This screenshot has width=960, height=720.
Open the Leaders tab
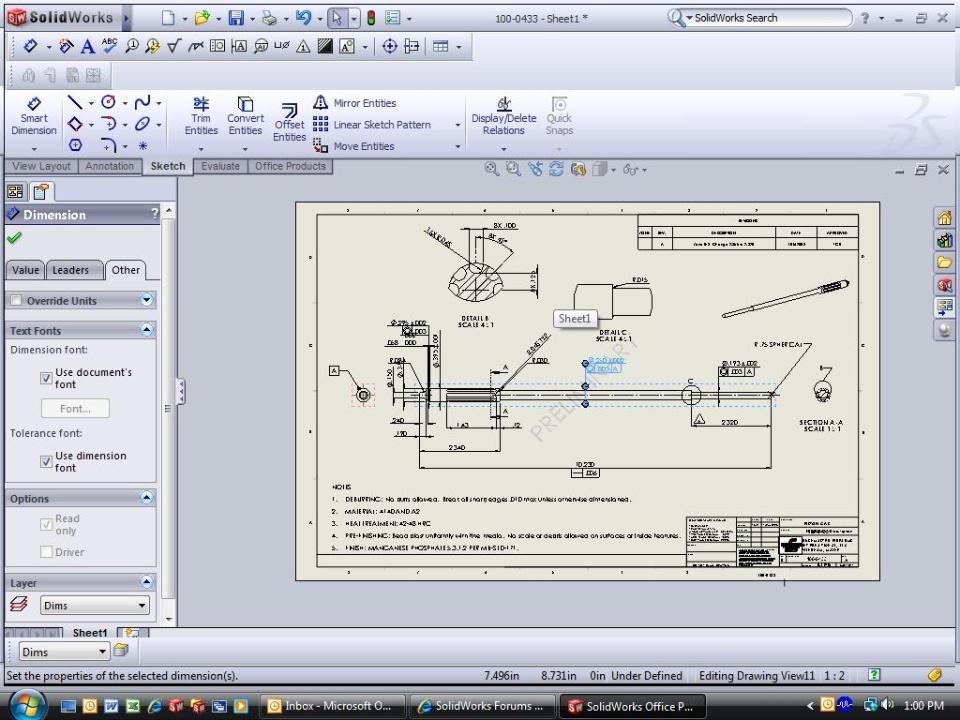[70, 270]
